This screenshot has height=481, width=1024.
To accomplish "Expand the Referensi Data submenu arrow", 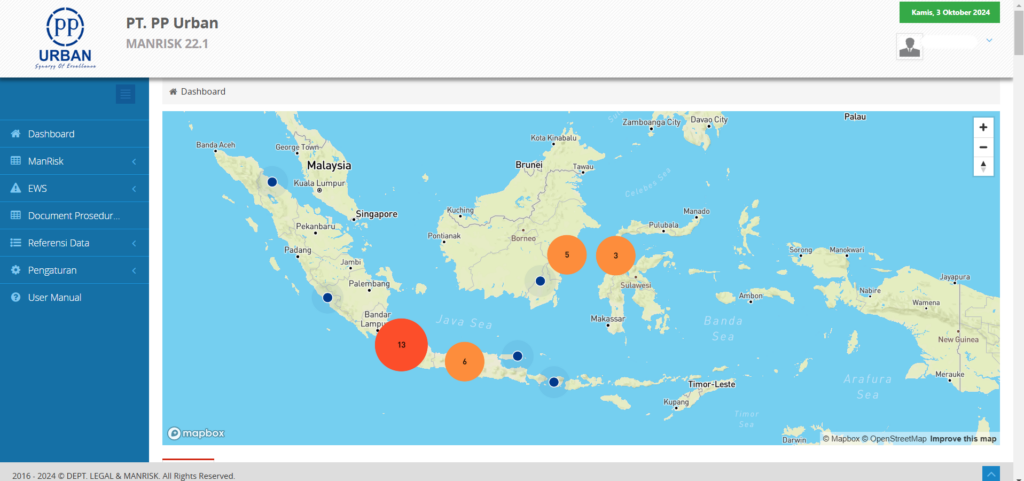I will tap(133, 243).
